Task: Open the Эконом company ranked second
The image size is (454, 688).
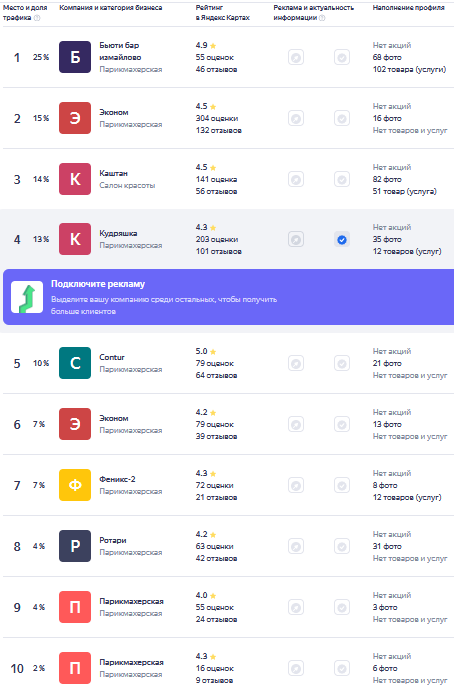Action: tap(114, 112)
